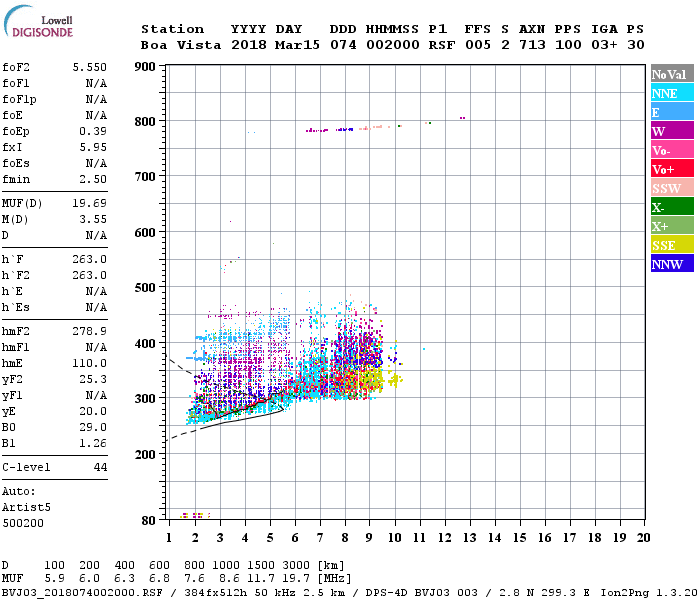The width and height of the screenshot is (700, 600).
Task: Select the Vo+ red legend swatch
Action: pyautogui.click(x=672, y=169)
